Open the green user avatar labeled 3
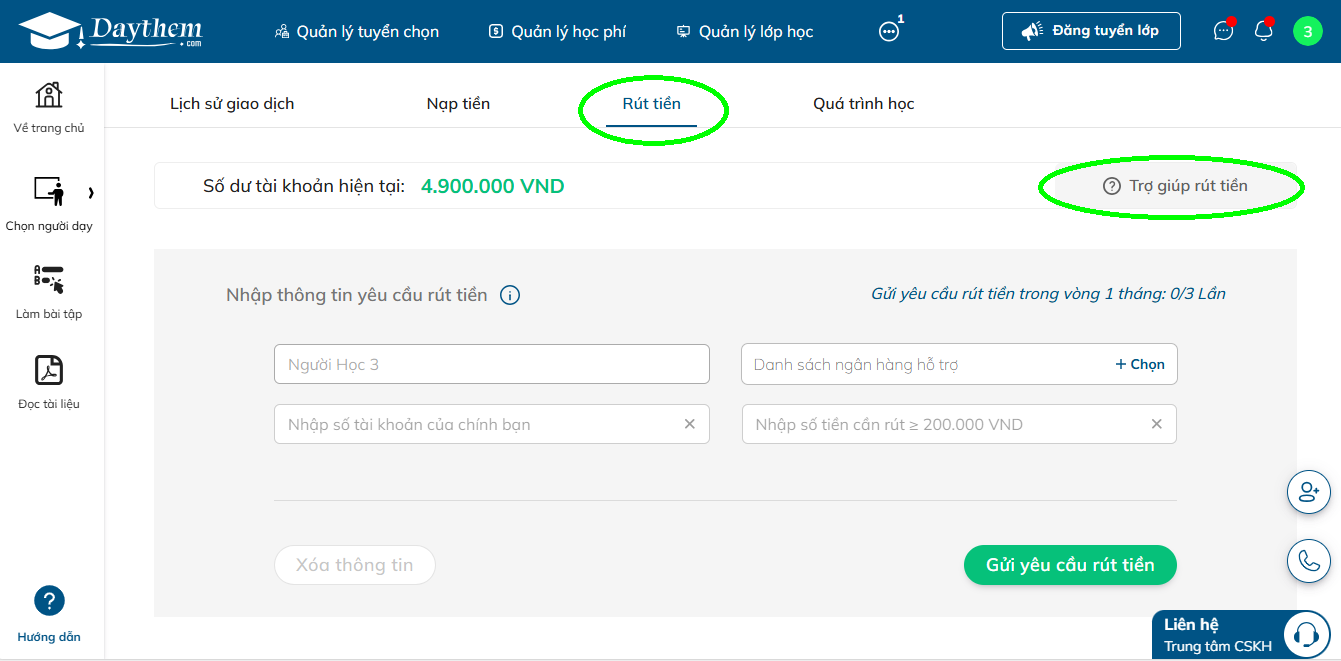This screenshot has width=1341, height=661. point(1307,31)
